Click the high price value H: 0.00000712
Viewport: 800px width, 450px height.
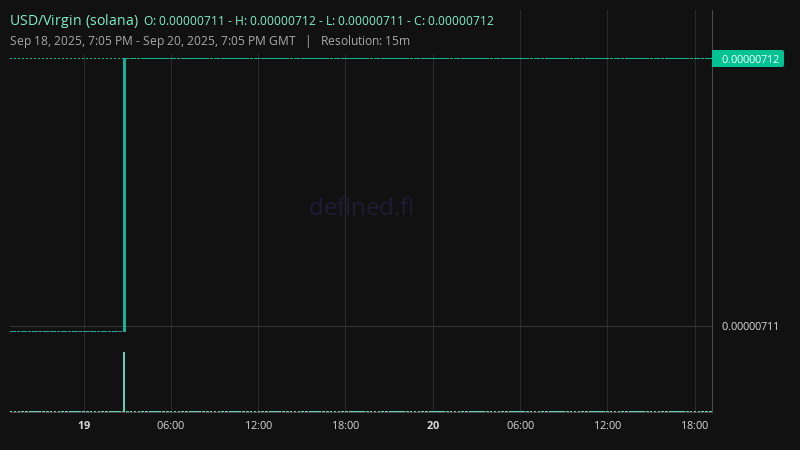click(276, 21)
